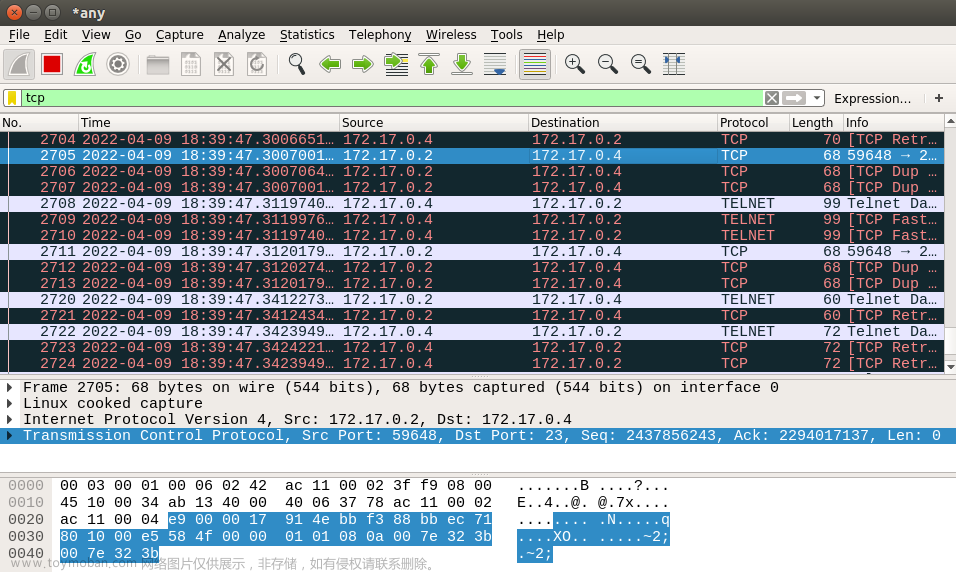Sort by the Time column header
This screenshot has height=572, width=956.
pyautogui.click(x=209, y=123)
